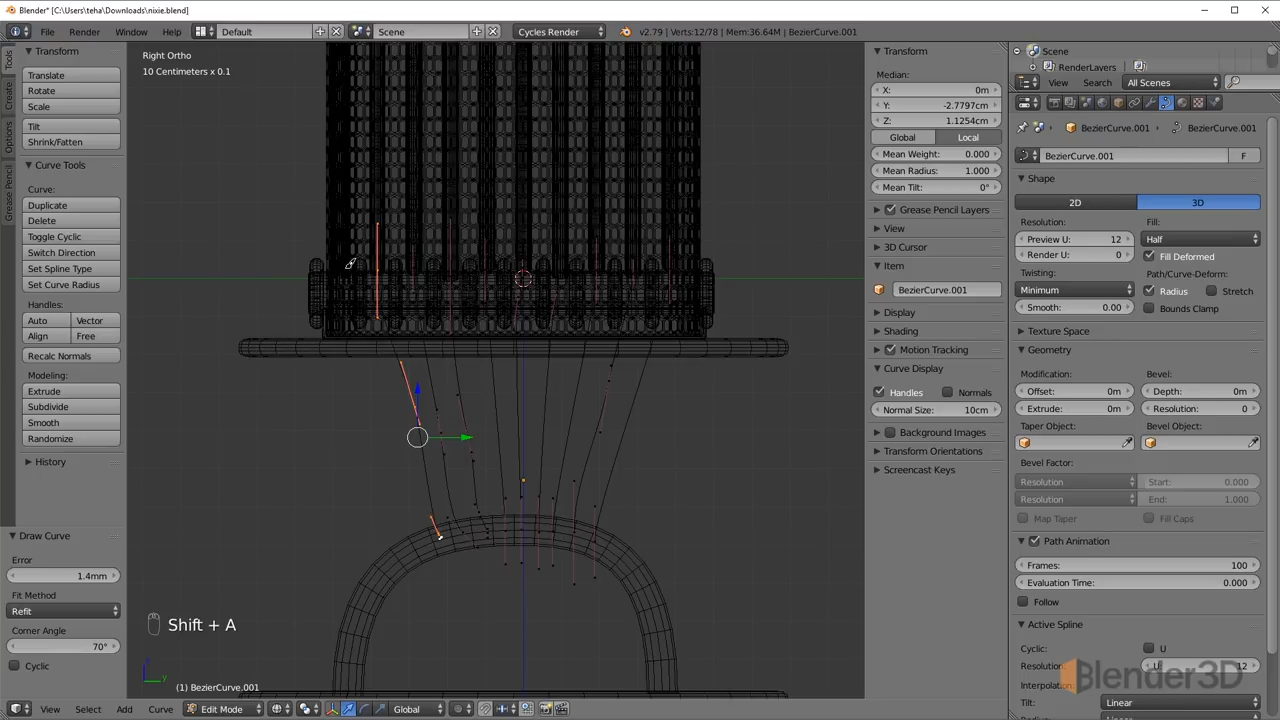This screenshot has width=1280, height=720.
Task: Select the translate manipulator arrow icon
Action: point(348,709)
